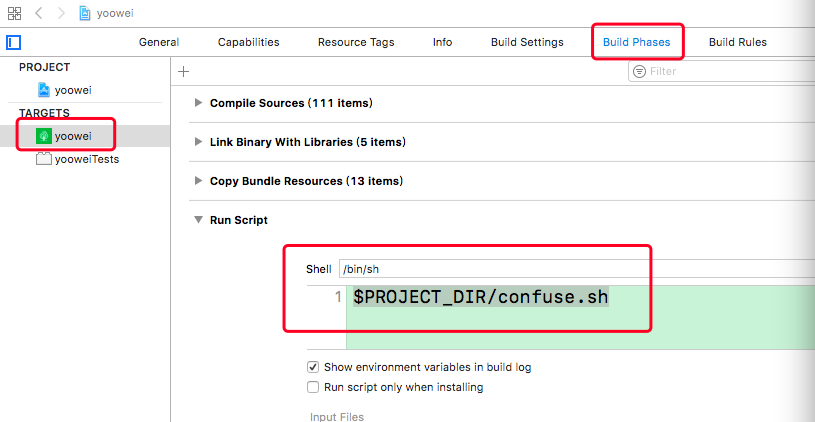Viewport: 815px width, 422px height.
Task: Uncheck Show environment variables in build log
Action: (313, 367)
